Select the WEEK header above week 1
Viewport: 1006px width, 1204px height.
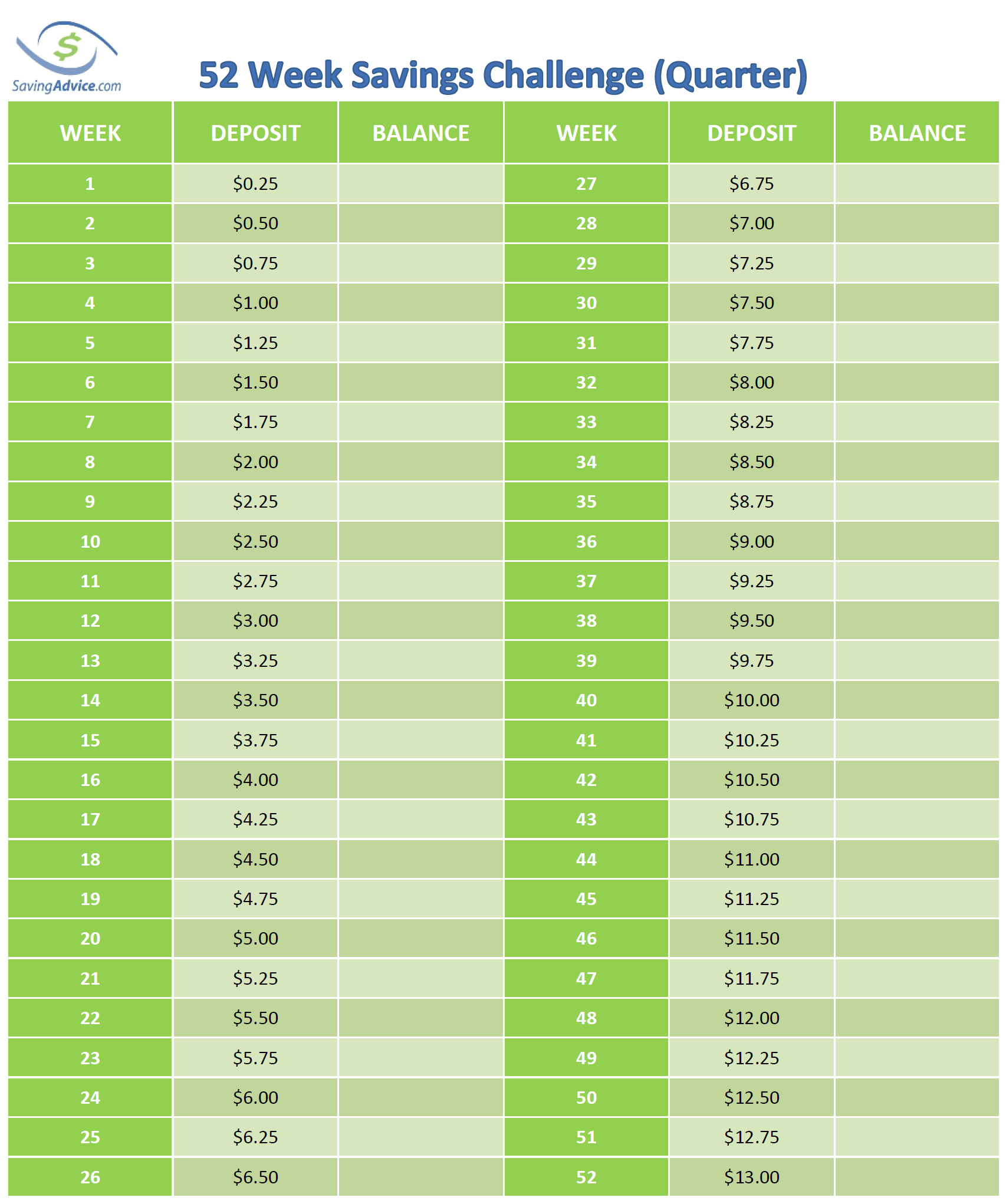(90, 133)
